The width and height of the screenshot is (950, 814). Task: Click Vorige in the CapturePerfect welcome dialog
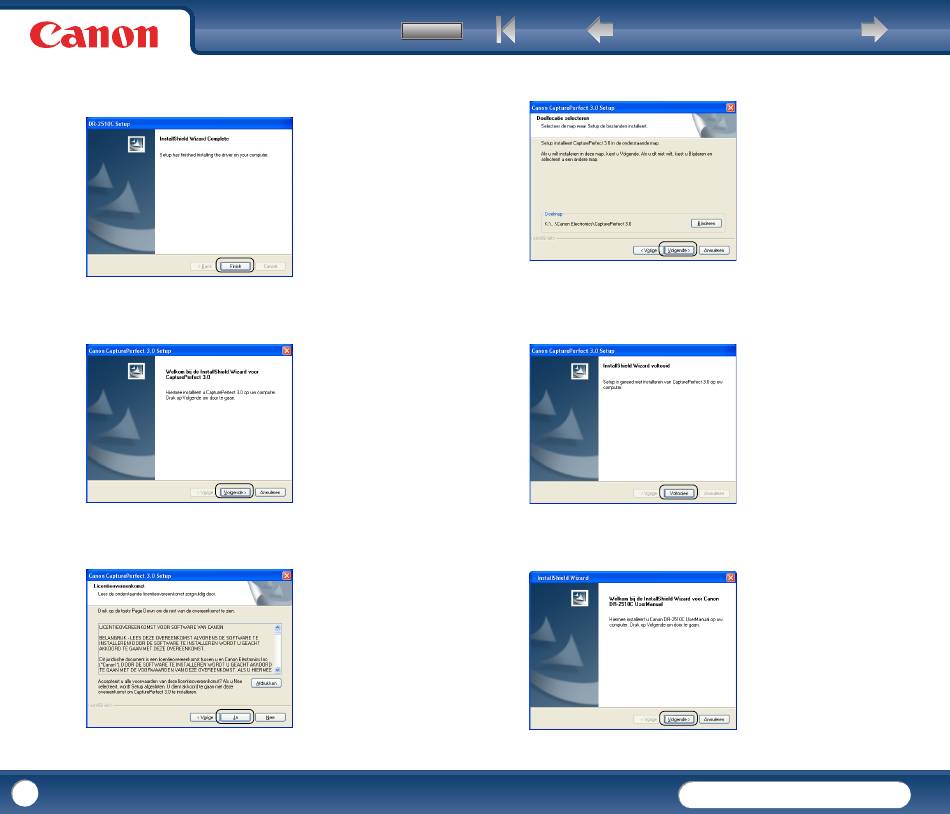[205, 492]
